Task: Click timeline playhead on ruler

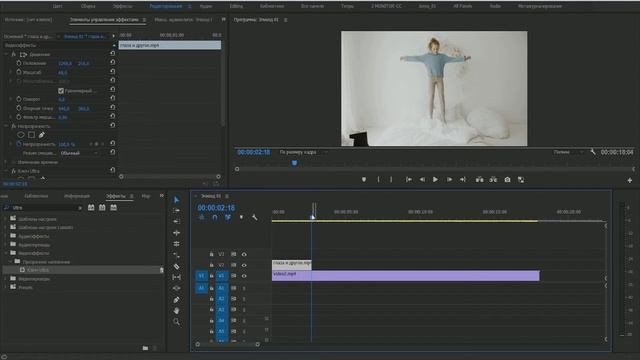Action: (313, 217)
